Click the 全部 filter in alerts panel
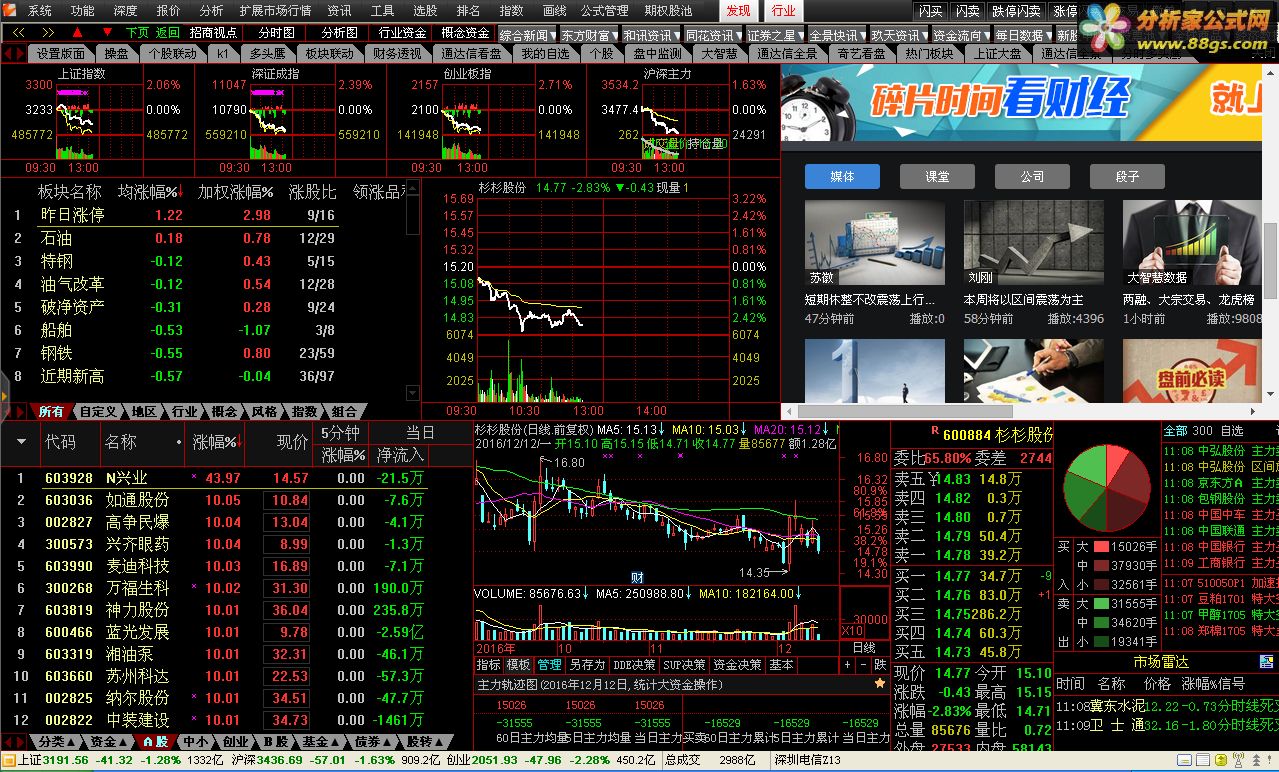Viewport: 1279px width, 772px height. tap(1176, 431)
